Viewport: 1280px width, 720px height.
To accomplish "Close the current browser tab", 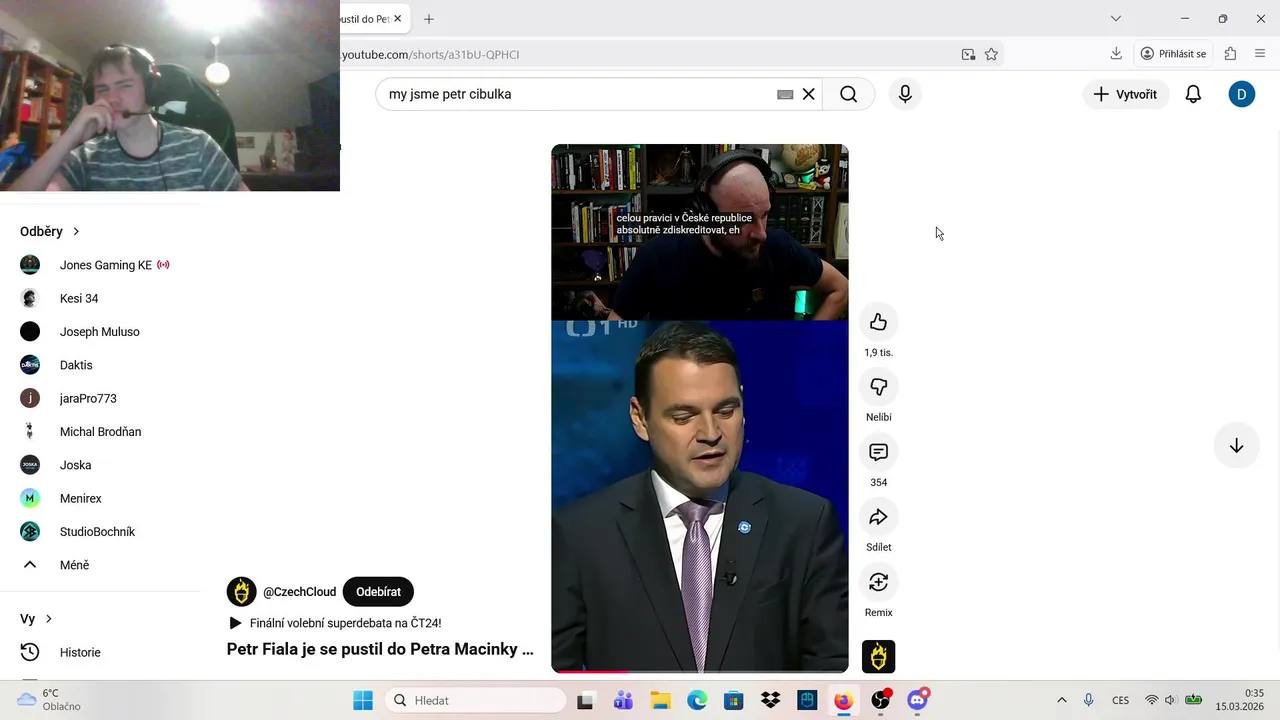I will [397, 19].
